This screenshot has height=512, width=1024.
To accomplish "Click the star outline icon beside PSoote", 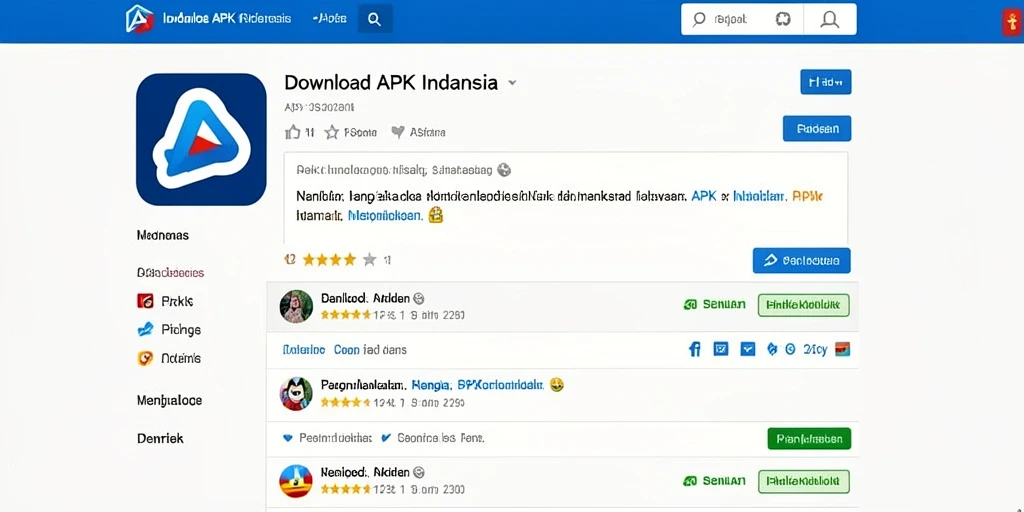I will point(332,132).
